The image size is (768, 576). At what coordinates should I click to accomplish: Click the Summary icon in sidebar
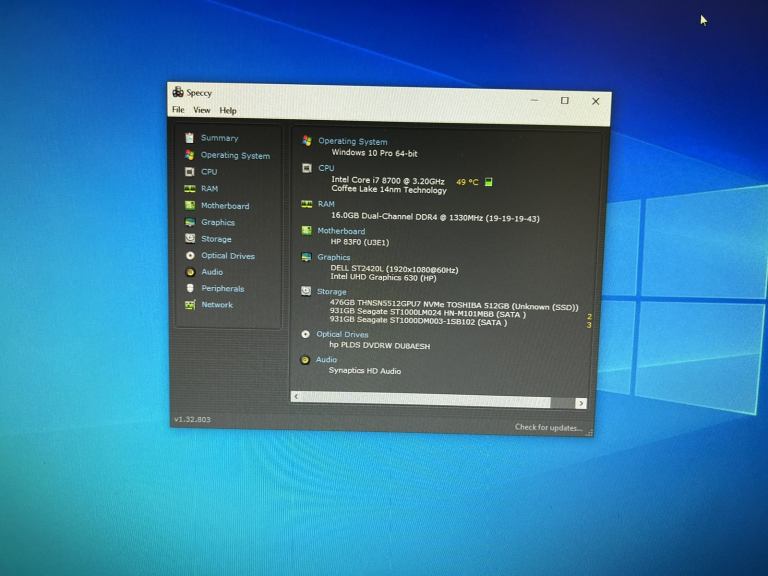click(x=189, y=138)
